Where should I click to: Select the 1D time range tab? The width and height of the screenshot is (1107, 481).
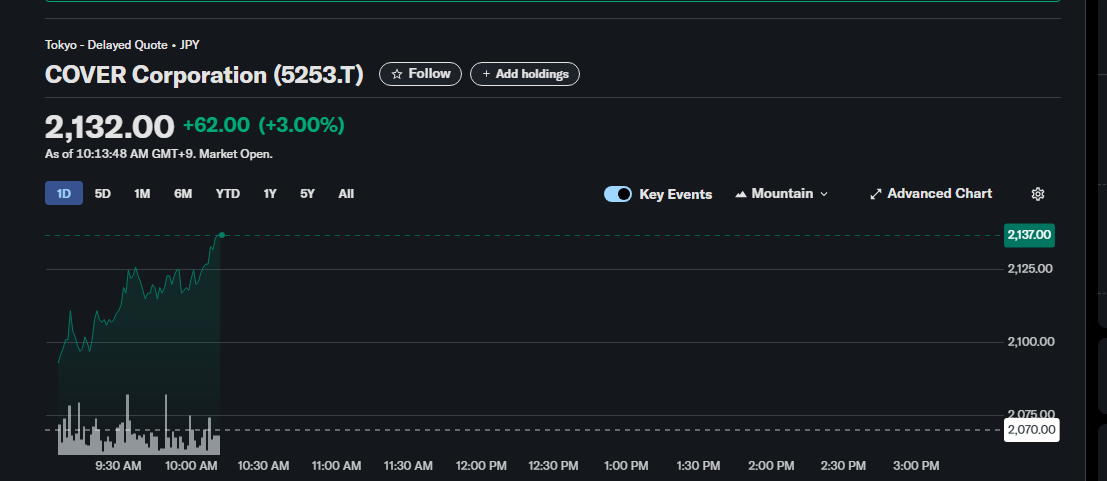[64, 194]
